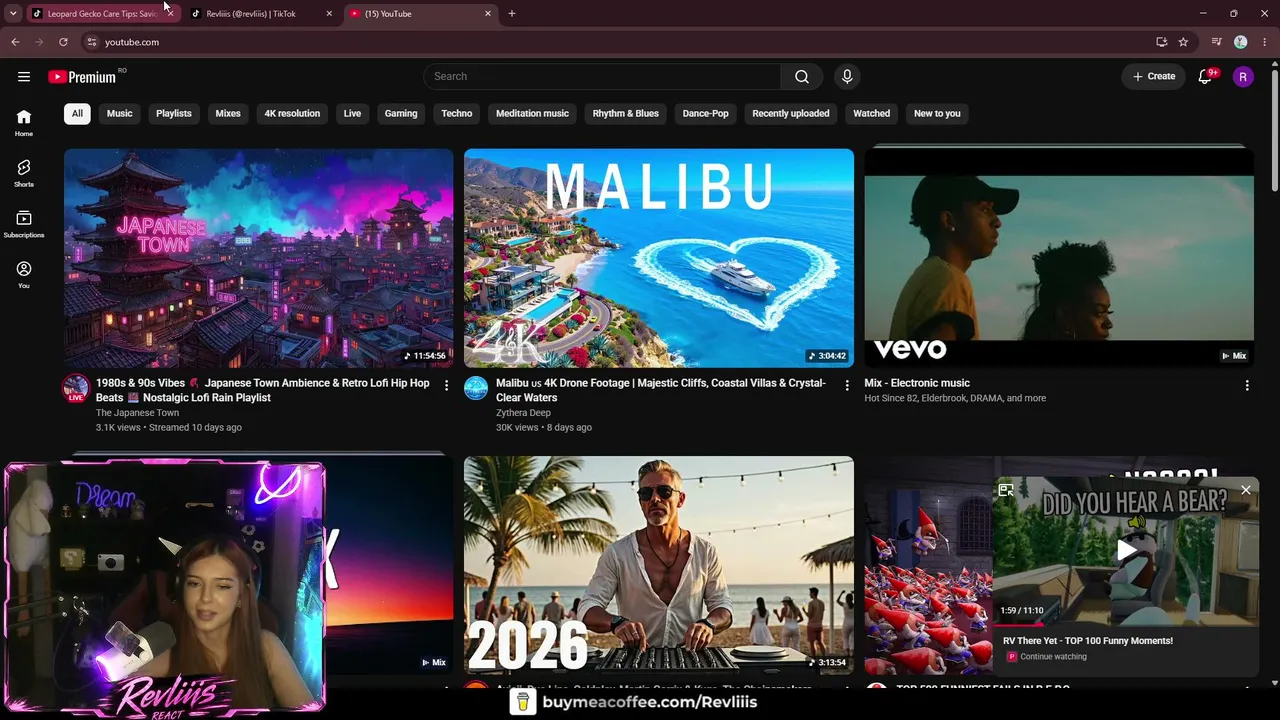Visit the Zythera Deep channel name
Screen dimensions: 1280x720
[x=523, y=413]
